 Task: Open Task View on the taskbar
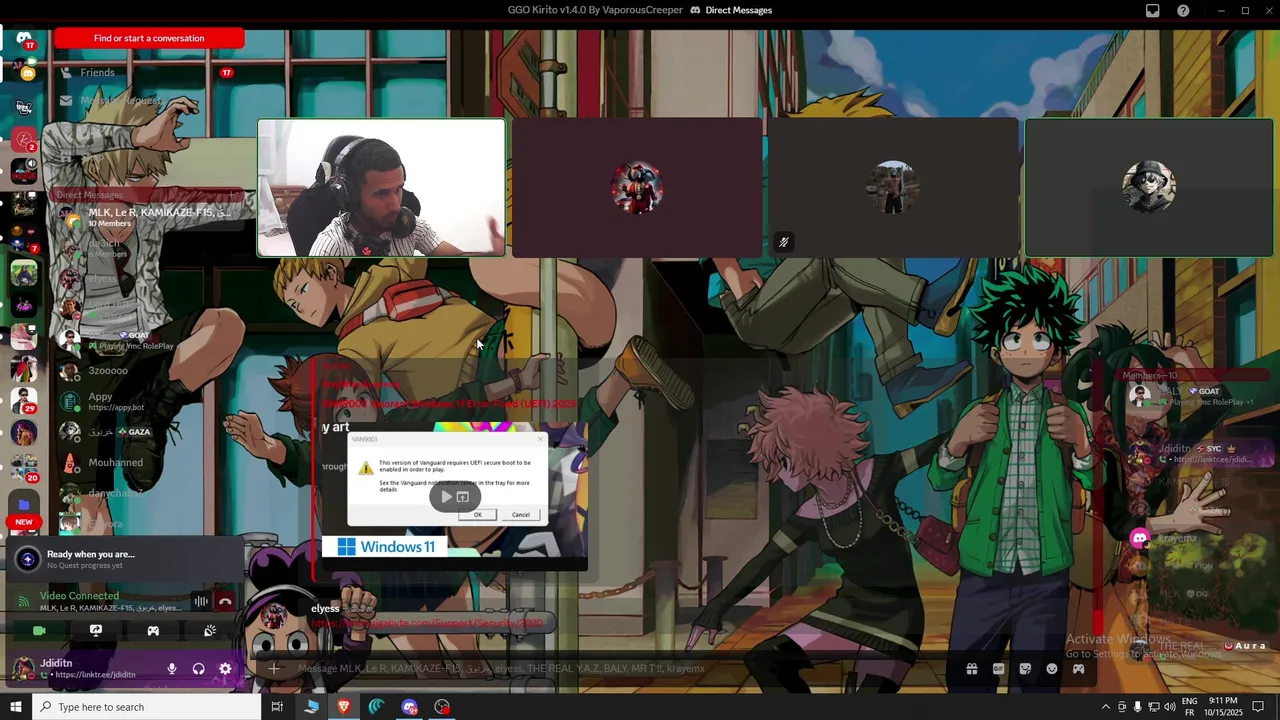pos(277,707)
